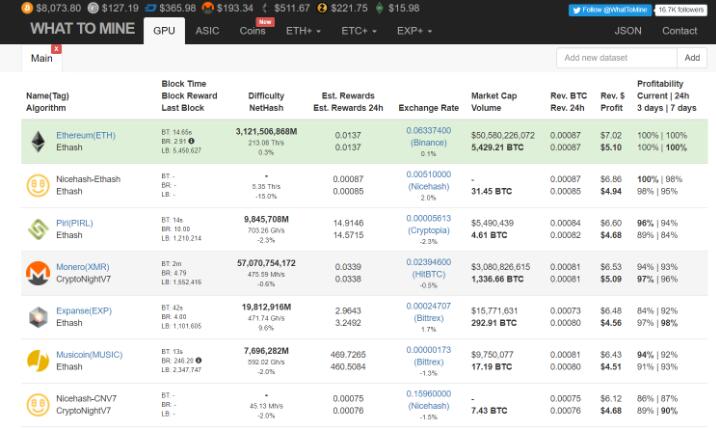Image resolution: width=716 pixels, height=428 pixels.
Task: Click the Rev. $ Profit column header
Action: coord(612,102)
